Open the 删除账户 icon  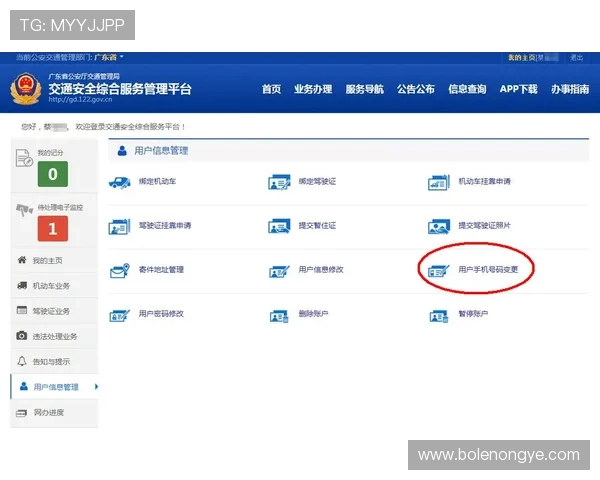[x=279, y=316]
